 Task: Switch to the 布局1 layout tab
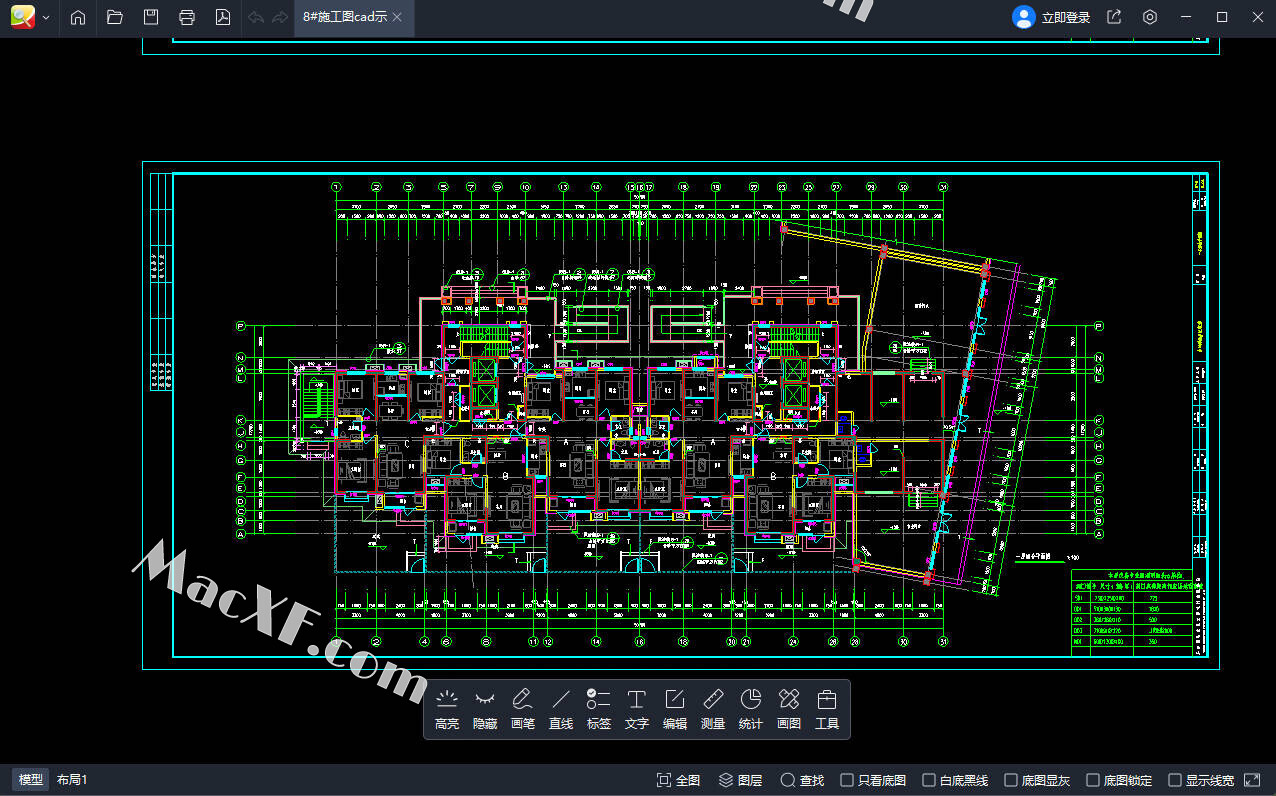click(x=72, y=780)
